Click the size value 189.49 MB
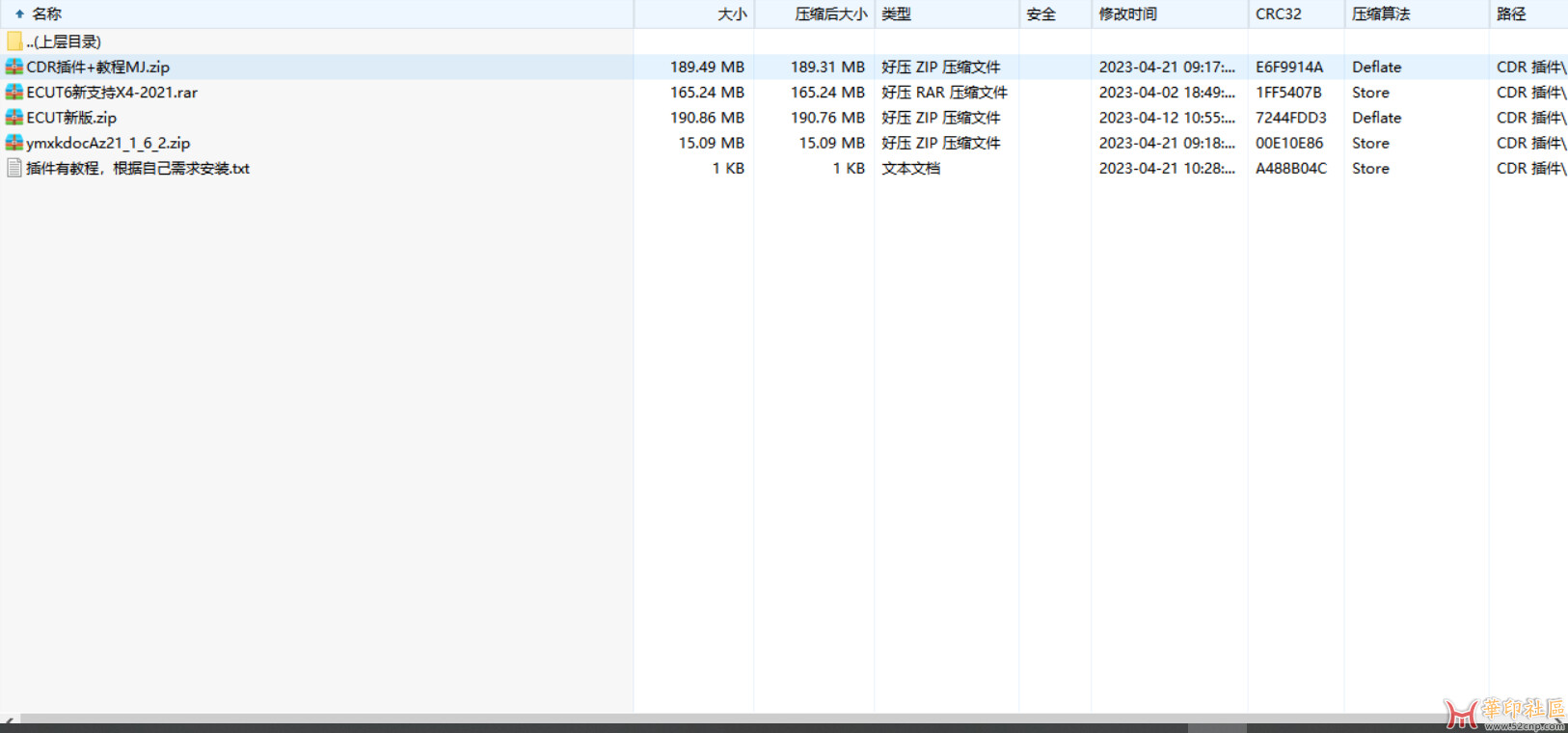1568x733 pixels. tap(707, 67)
